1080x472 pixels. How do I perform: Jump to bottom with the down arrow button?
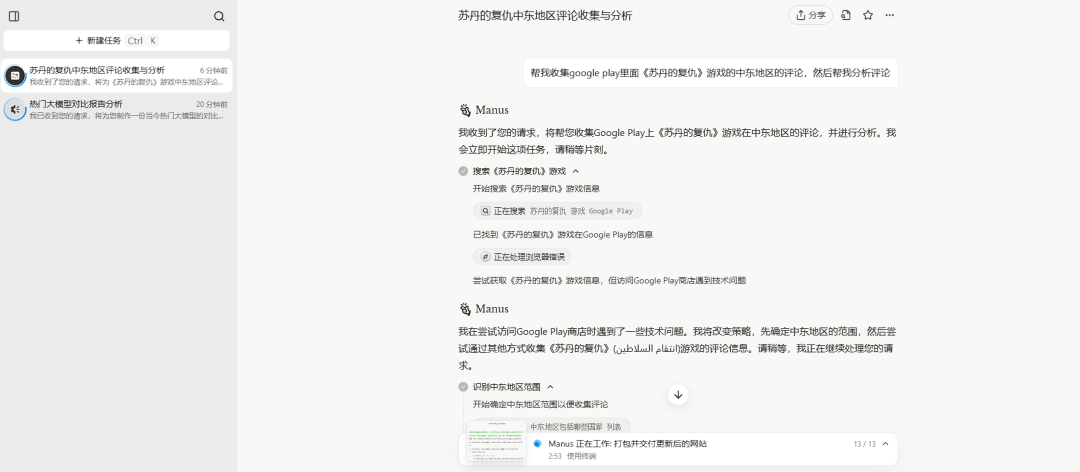678,395
